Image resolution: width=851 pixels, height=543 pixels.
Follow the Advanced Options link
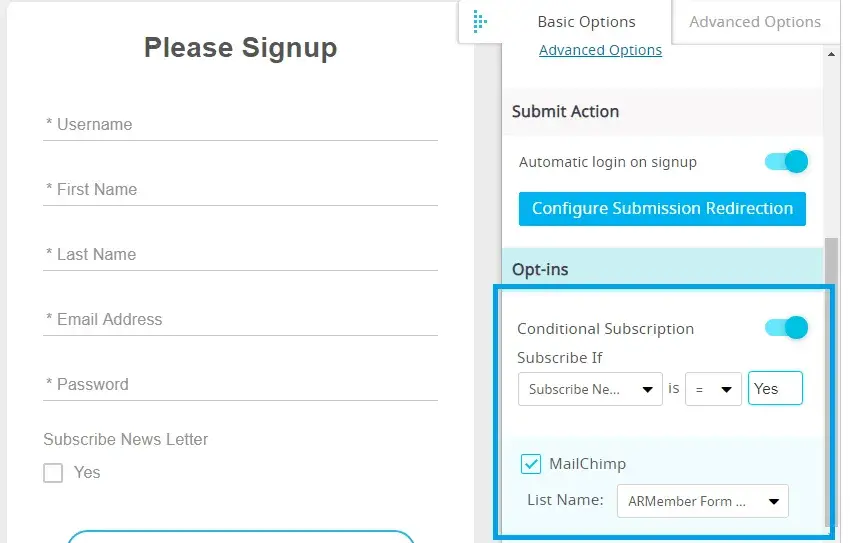[x=600, y=50]
